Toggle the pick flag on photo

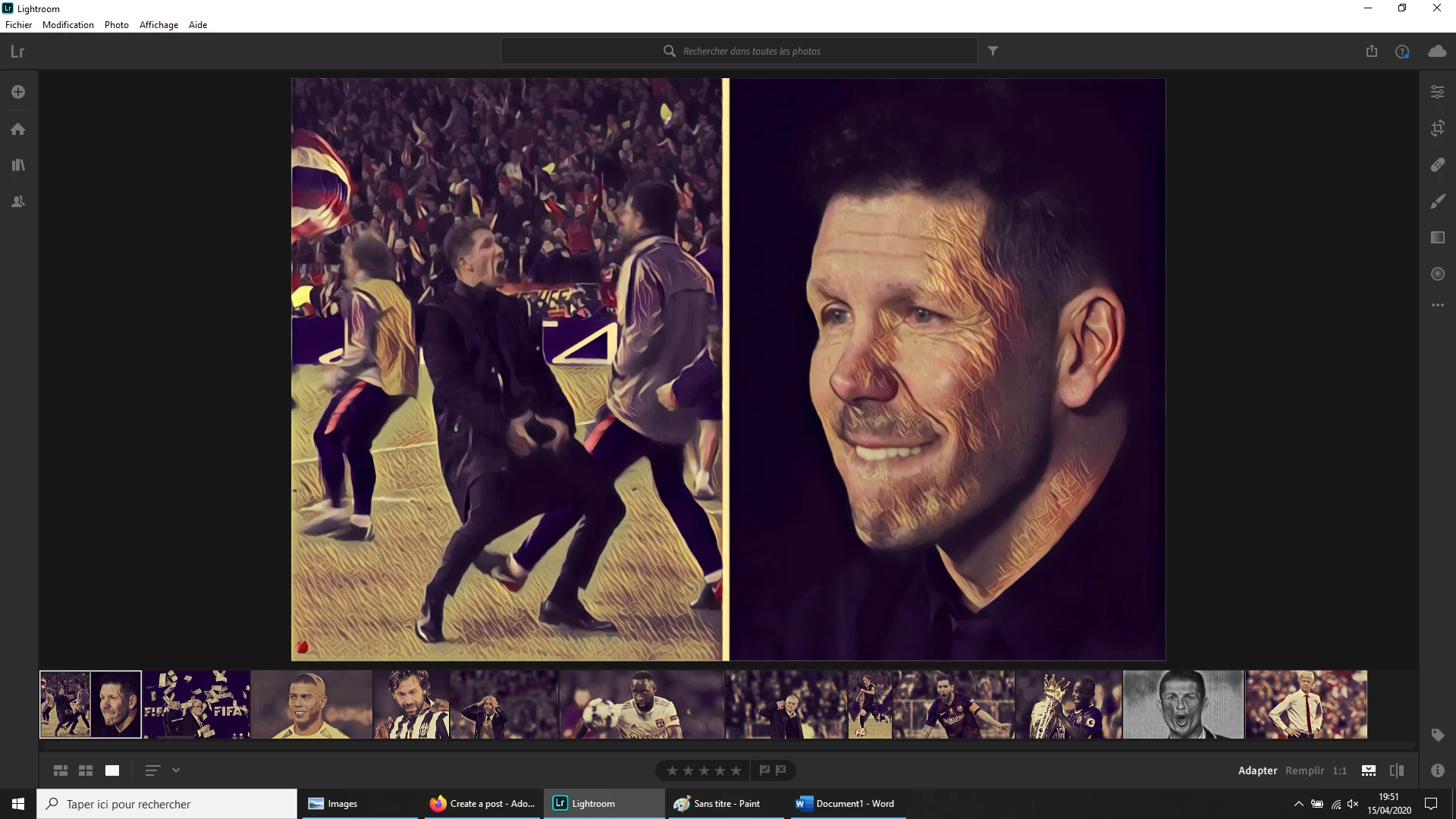[x=764, y=770]
